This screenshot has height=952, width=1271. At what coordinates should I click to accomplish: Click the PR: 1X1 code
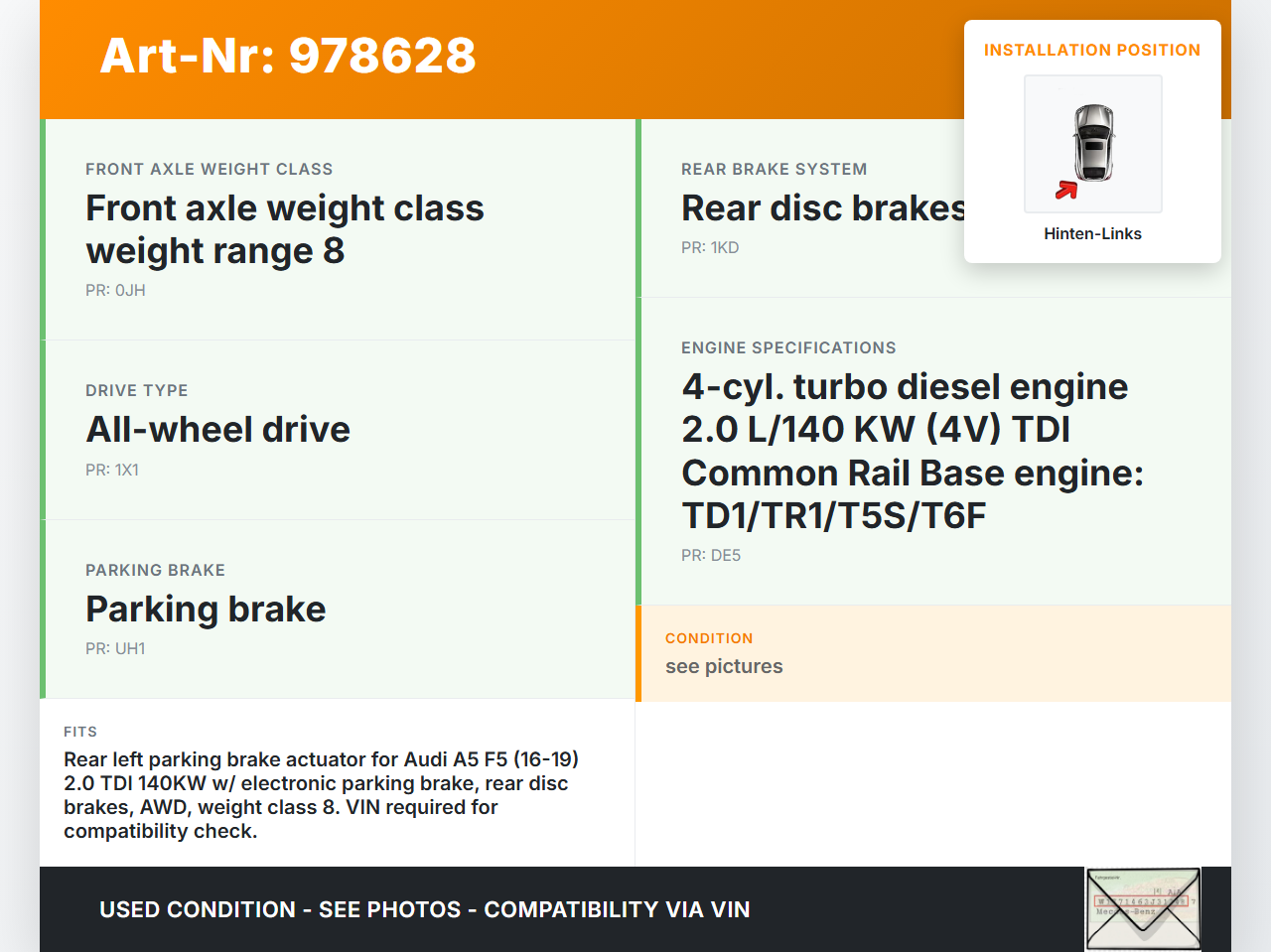112,470
